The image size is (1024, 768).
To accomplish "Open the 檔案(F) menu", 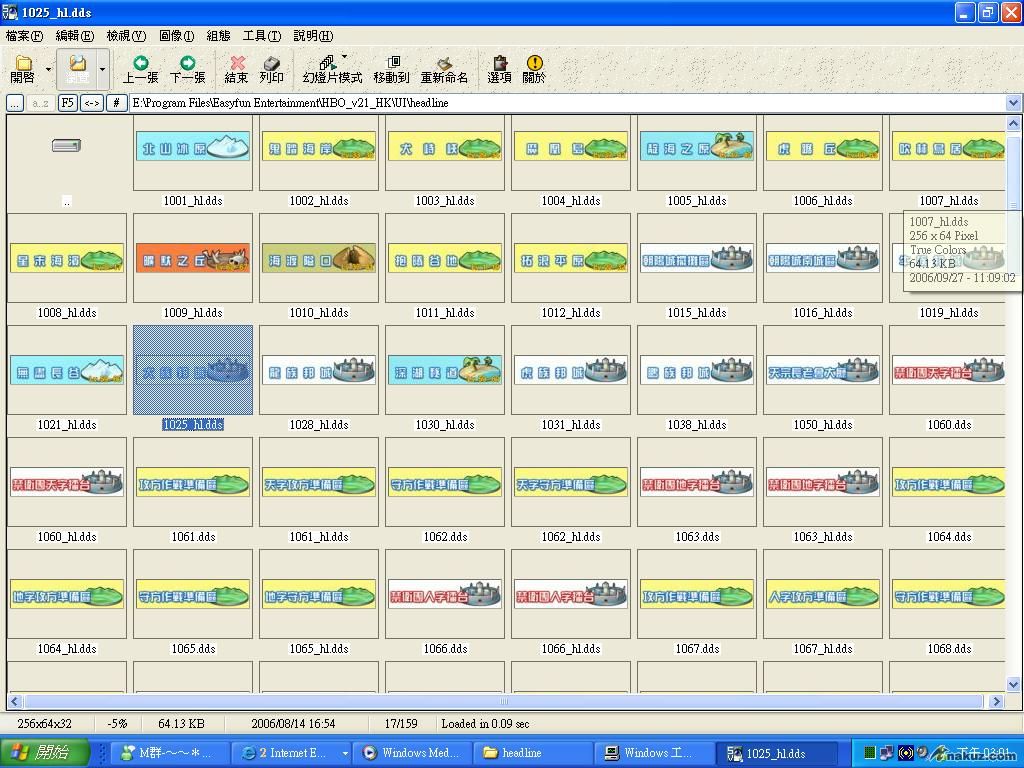I will [24, 36].
